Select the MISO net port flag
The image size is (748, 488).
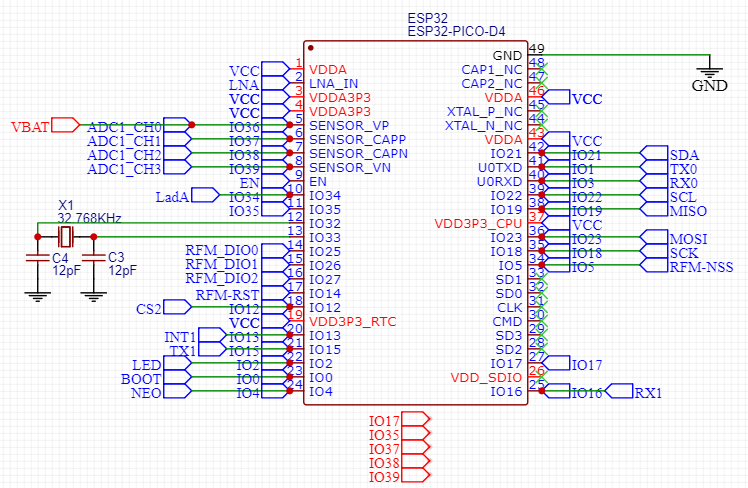pyautogui.click(x=654, y=209)
